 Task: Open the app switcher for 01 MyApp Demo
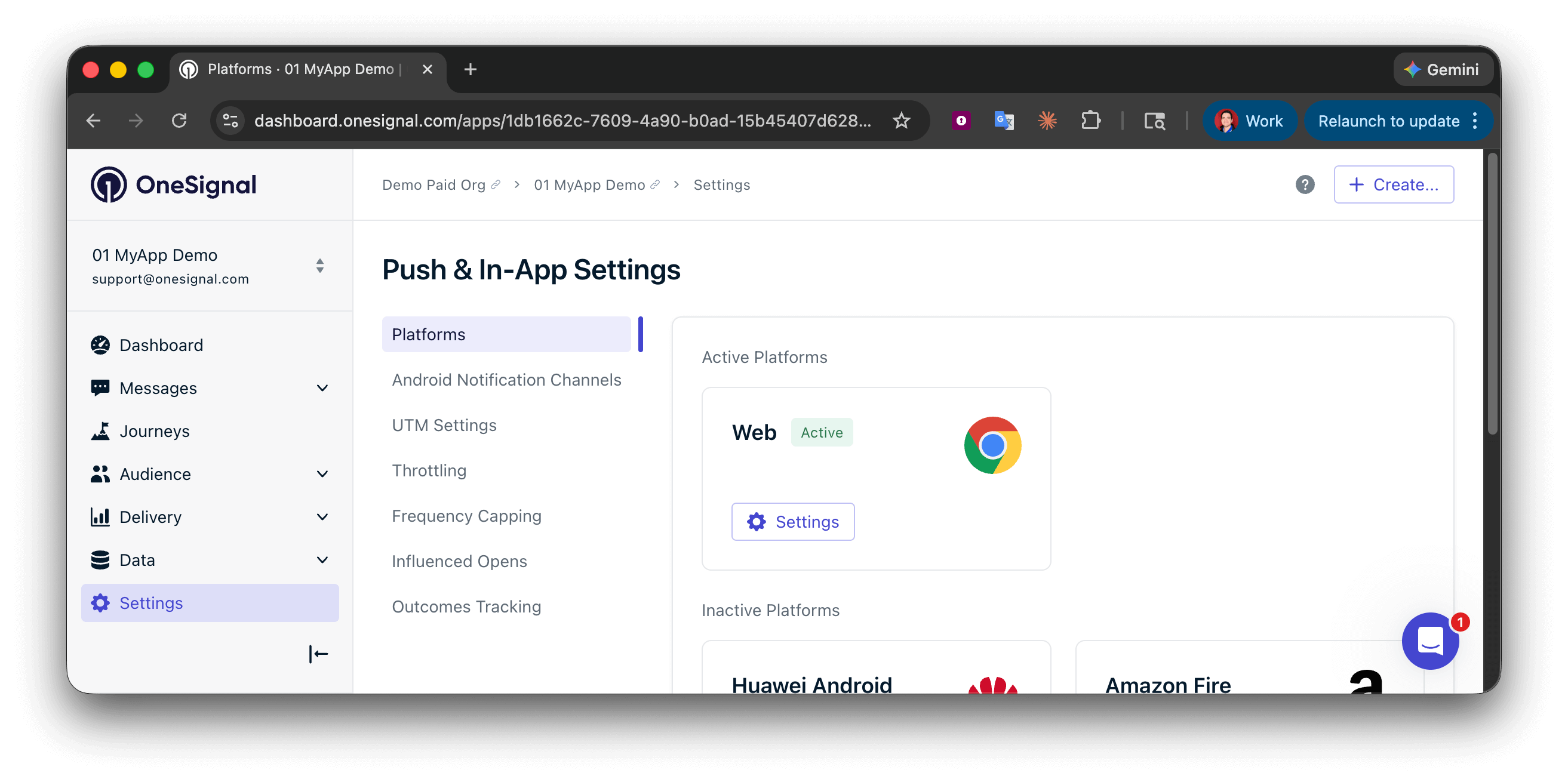pos(319,266)
